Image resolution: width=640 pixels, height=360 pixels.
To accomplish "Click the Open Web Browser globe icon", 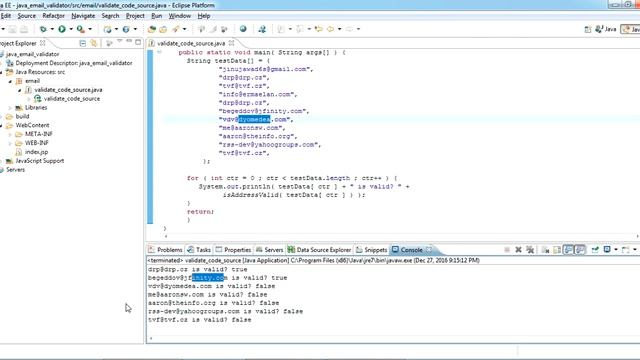I will pos(243,29).
